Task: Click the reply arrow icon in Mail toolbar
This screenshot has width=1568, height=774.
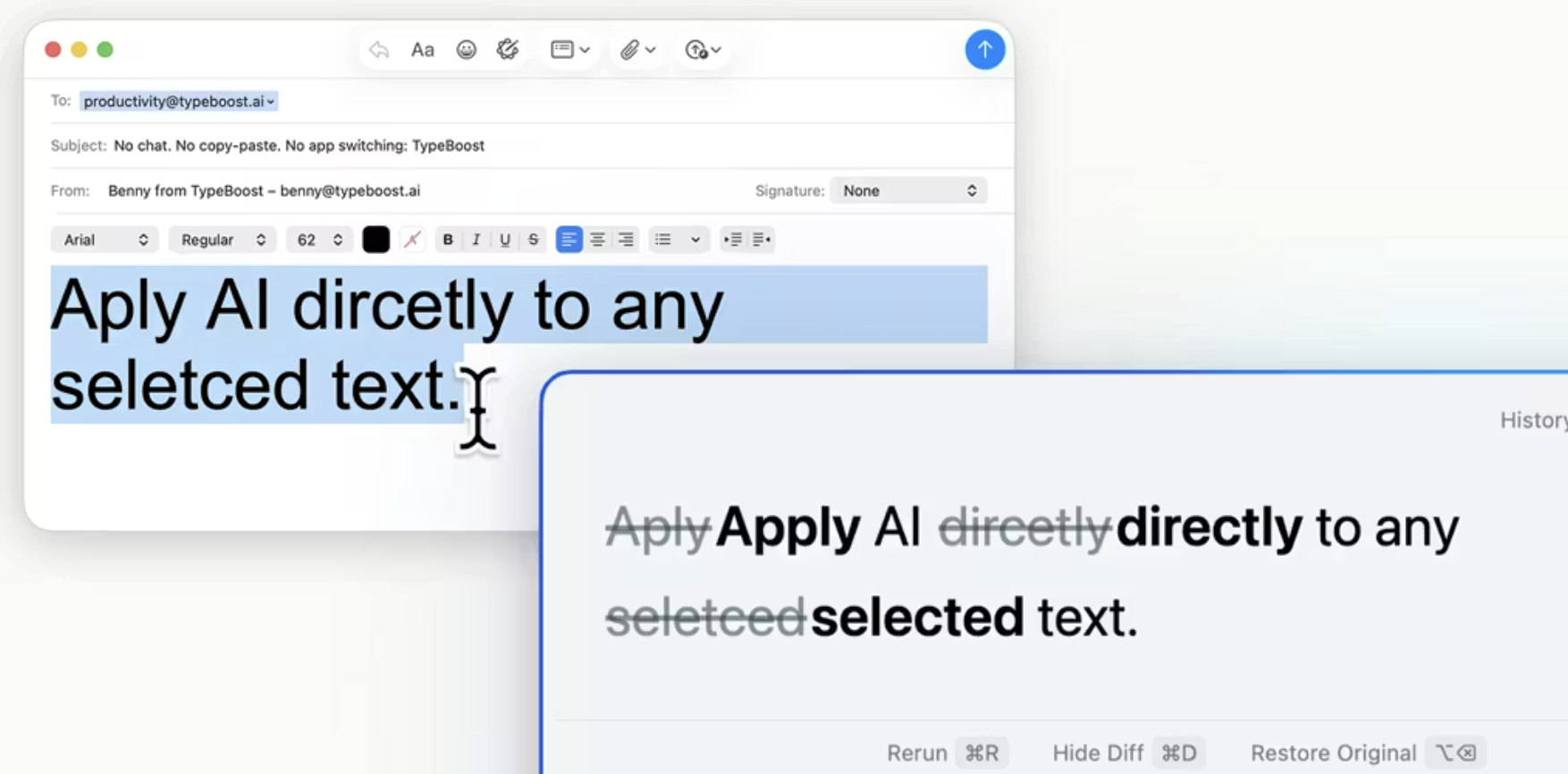Action: point(379,50)
